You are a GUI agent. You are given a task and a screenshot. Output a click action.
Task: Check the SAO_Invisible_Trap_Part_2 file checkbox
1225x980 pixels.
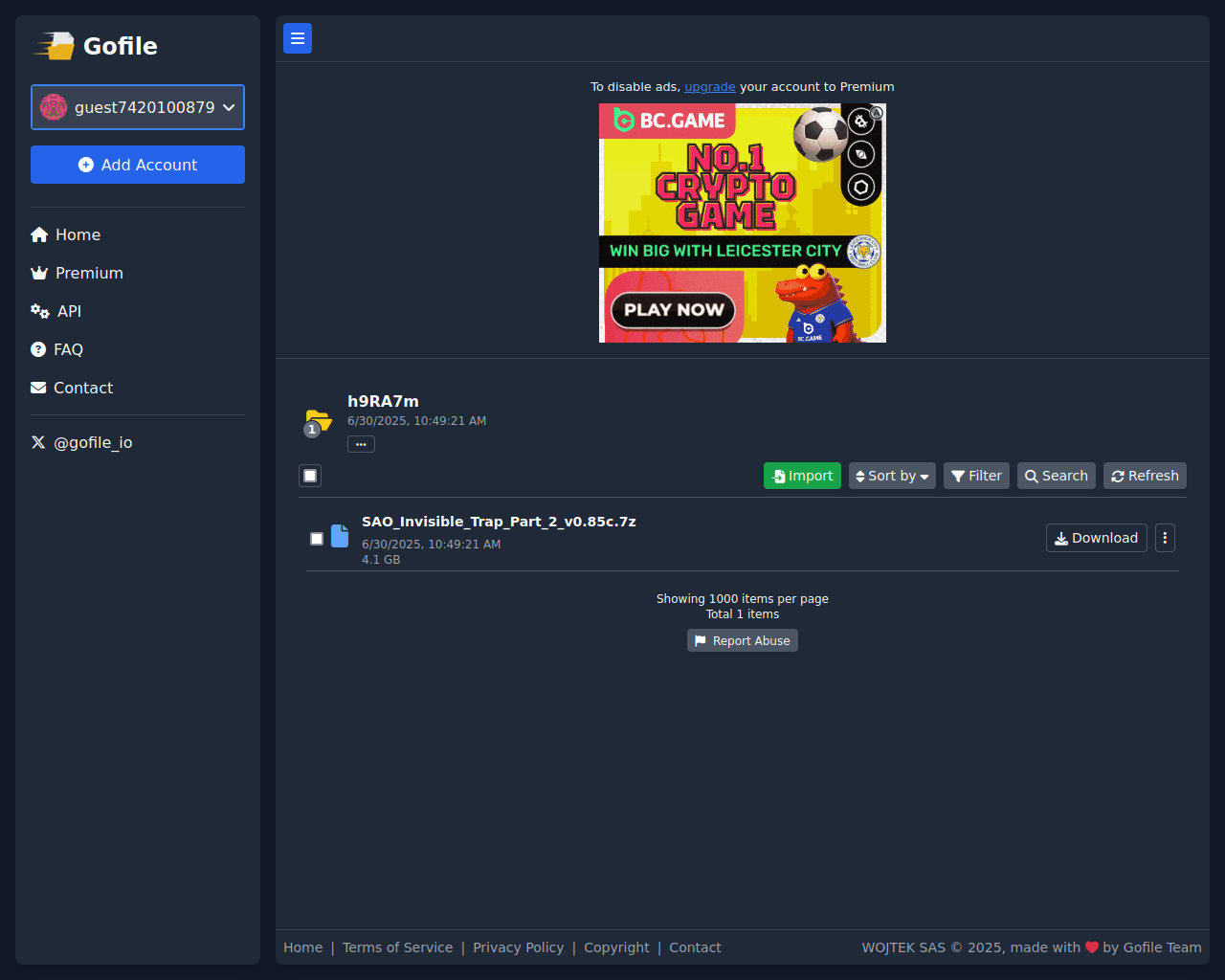[x=317, y=539]
